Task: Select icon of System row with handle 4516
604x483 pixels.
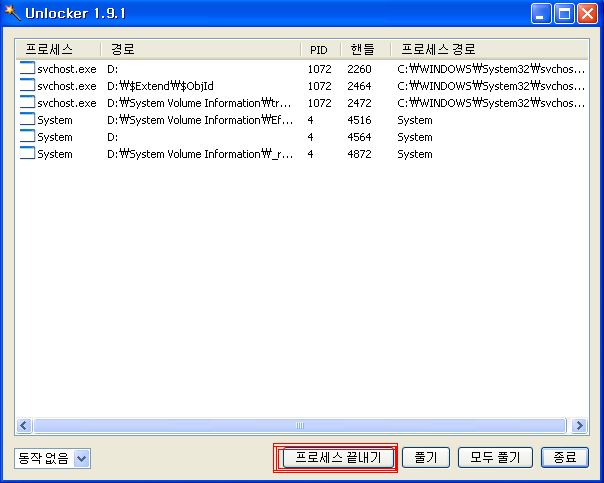Action: 27,119
